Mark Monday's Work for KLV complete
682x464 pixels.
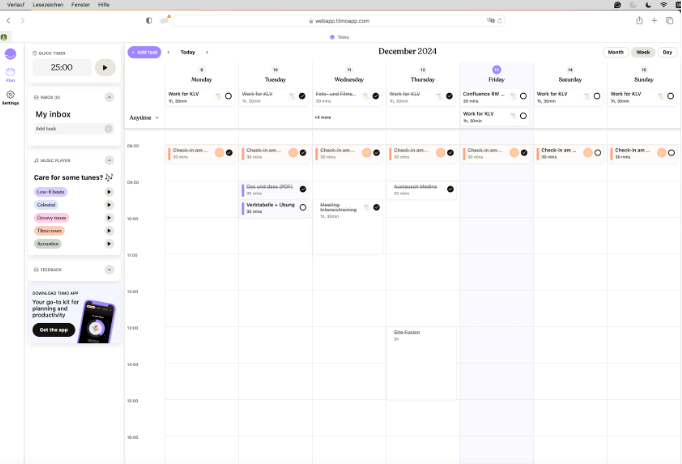point(228,96)
